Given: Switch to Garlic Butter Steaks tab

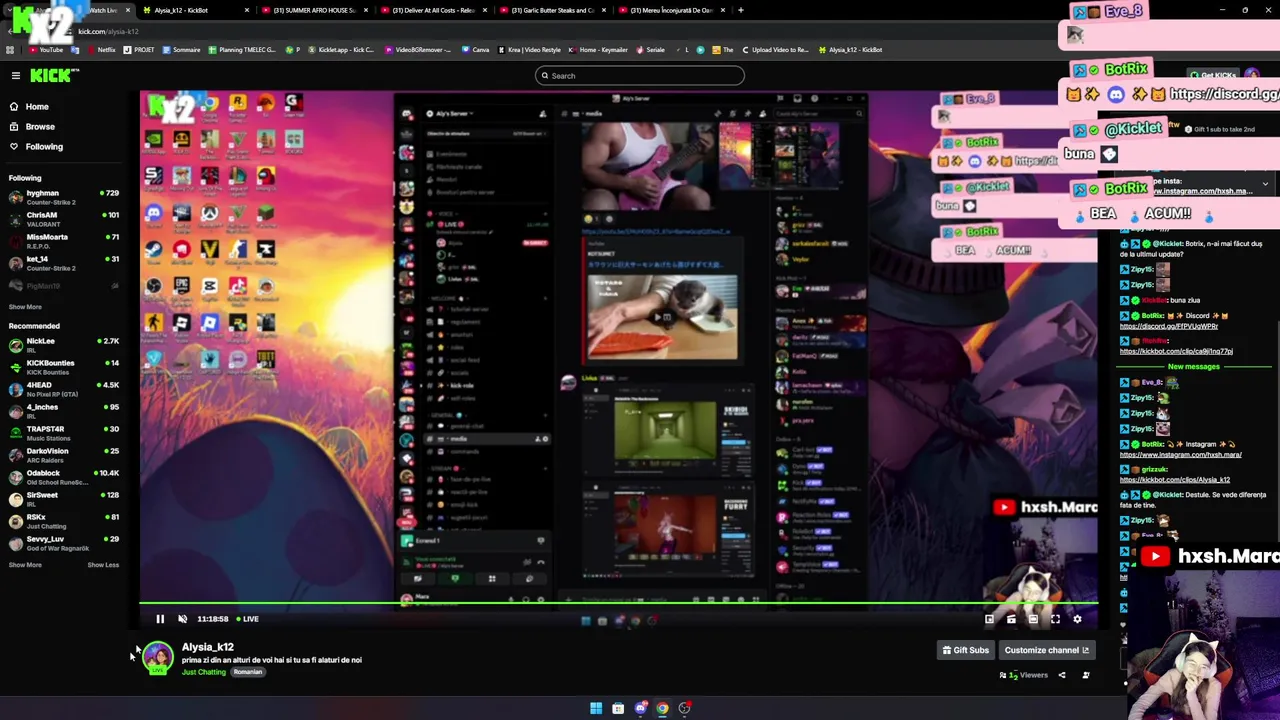Looking at the screenshot, I should [551, 10].
